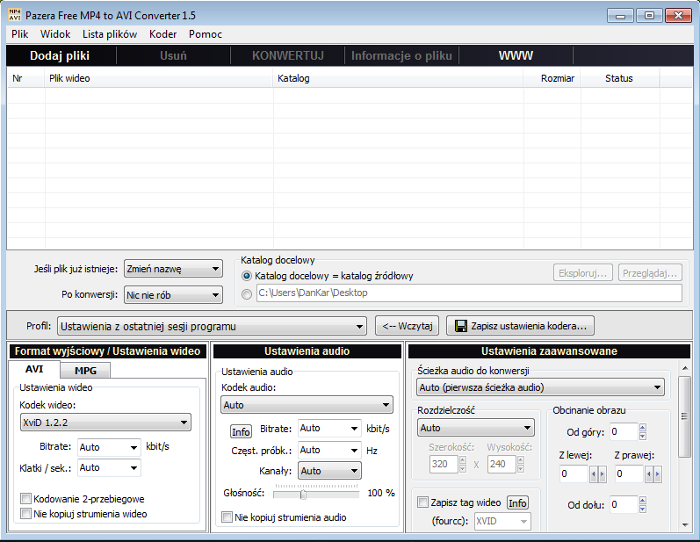Increase Od dołu crop value with up arrow
This screenshot has width=700, height=542.
click(x=642, y=500)
